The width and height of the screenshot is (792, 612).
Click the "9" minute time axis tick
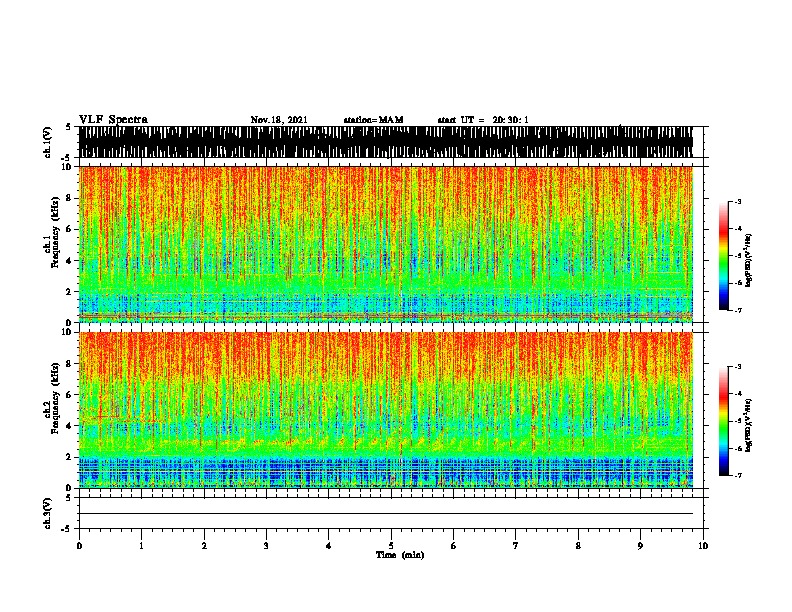(640, 546)
